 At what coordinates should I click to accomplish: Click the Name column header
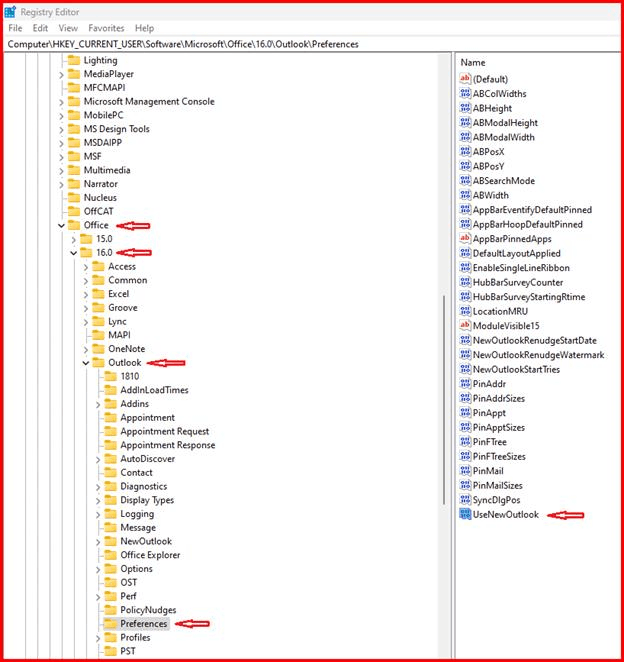pos(473,62)
